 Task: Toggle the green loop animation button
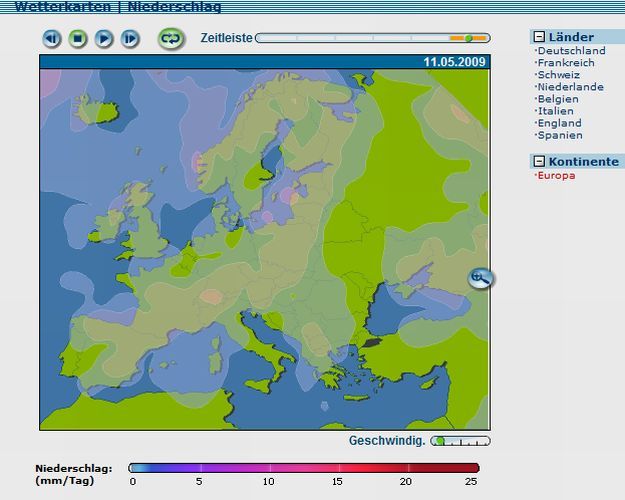click(x=171, y=39)
